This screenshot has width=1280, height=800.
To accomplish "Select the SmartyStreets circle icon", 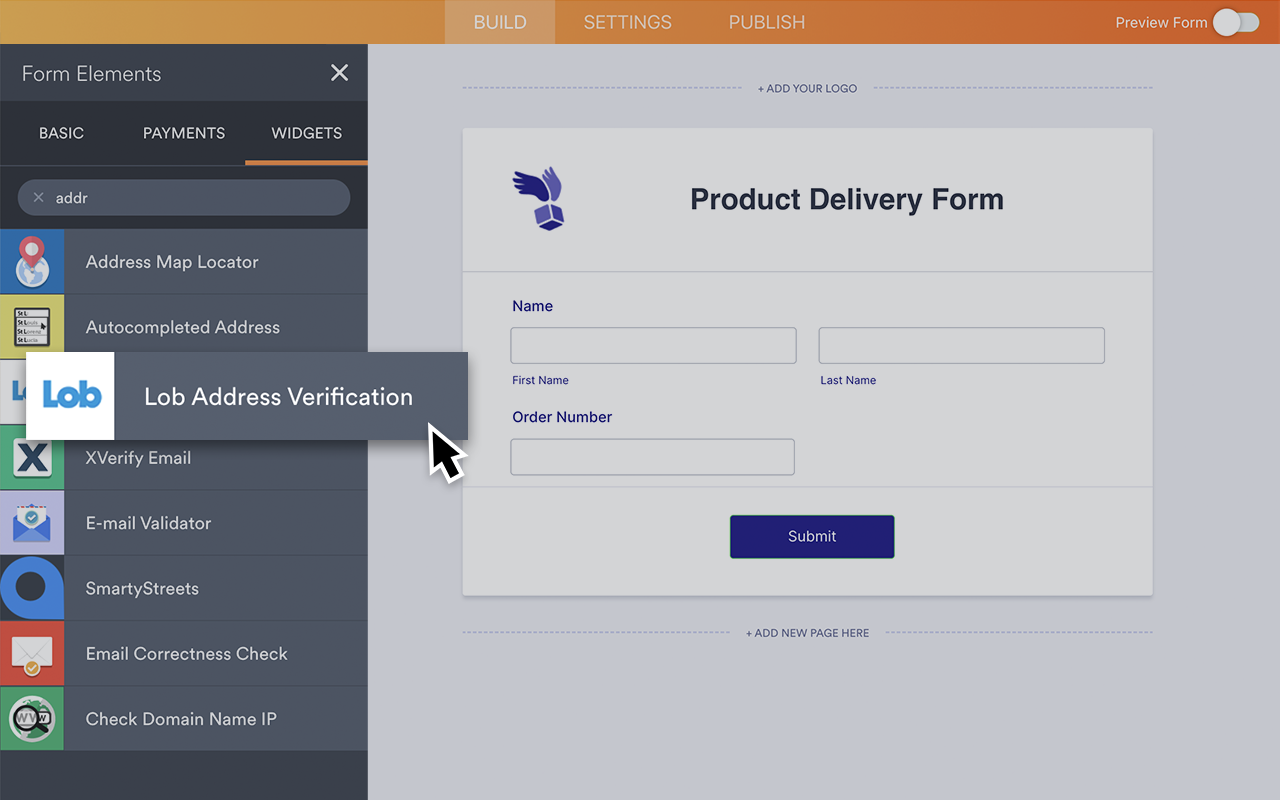I will [32, 588].
